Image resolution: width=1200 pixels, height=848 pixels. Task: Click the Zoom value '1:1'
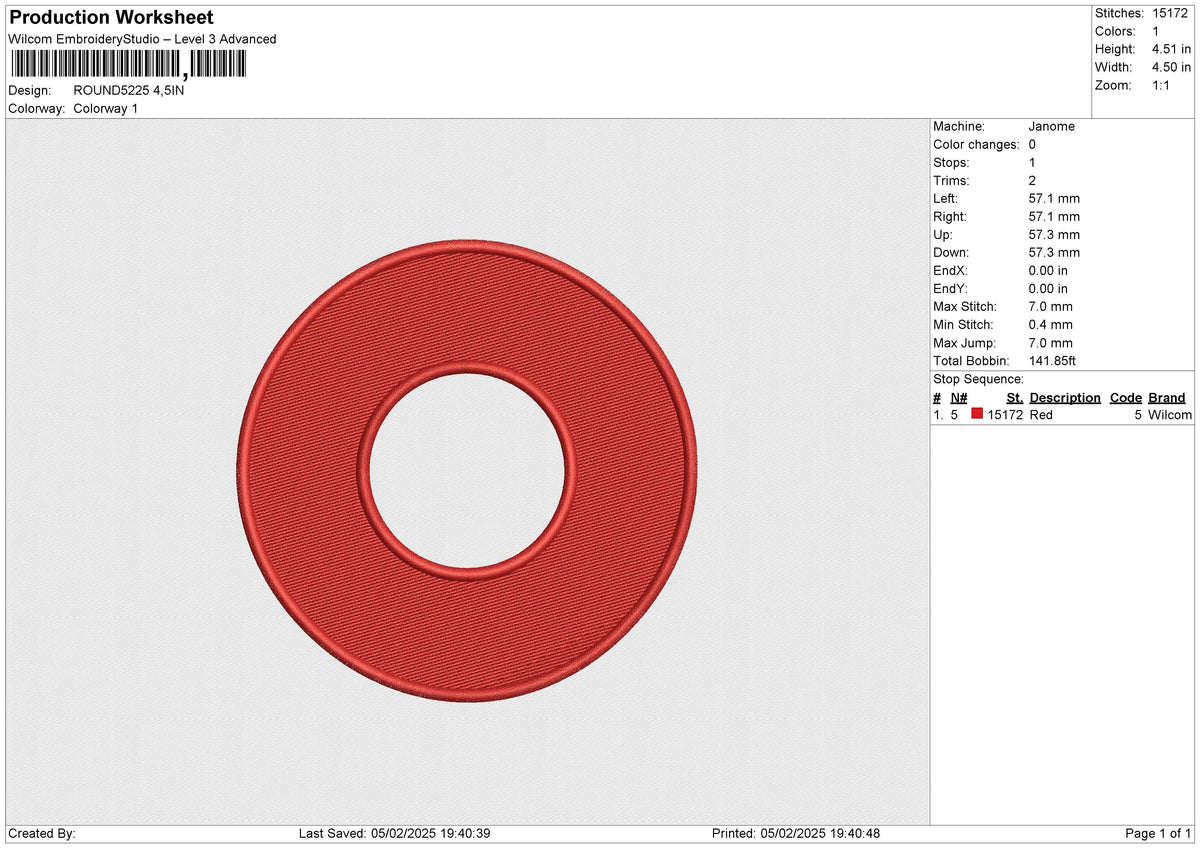click(x=1162, y=85)
